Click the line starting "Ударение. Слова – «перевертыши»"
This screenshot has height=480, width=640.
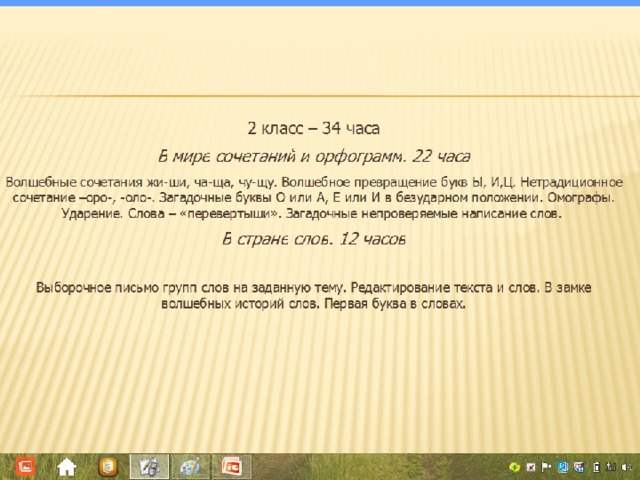tap(312, 213)
